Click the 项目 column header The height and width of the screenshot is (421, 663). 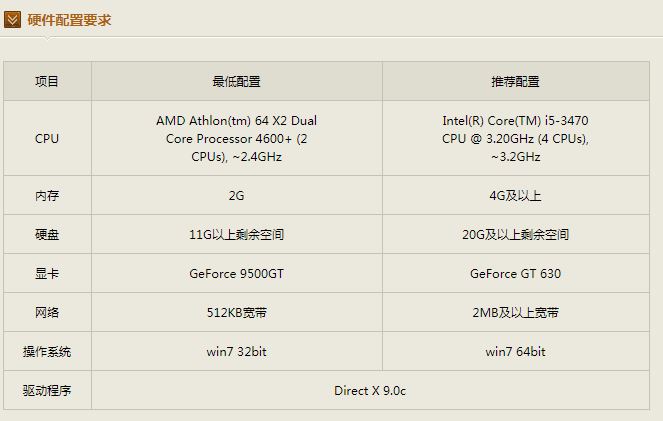[47, 82]
